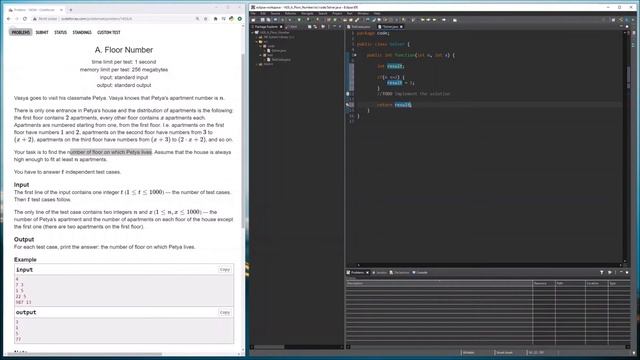This screenshot has width=640, height=360.
Task: Bookmark page with star icon in browser
Action: 205,19
